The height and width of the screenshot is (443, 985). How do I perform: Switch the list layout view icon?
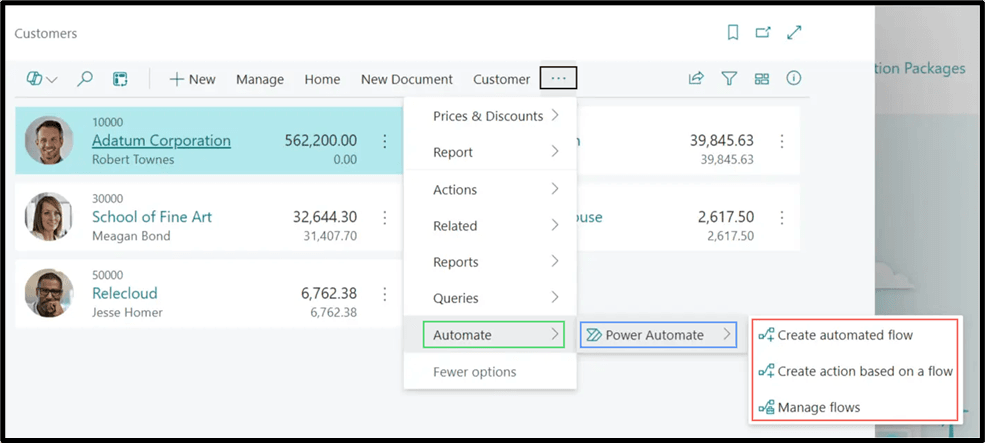pyautogui.click(x=762, y=79)
